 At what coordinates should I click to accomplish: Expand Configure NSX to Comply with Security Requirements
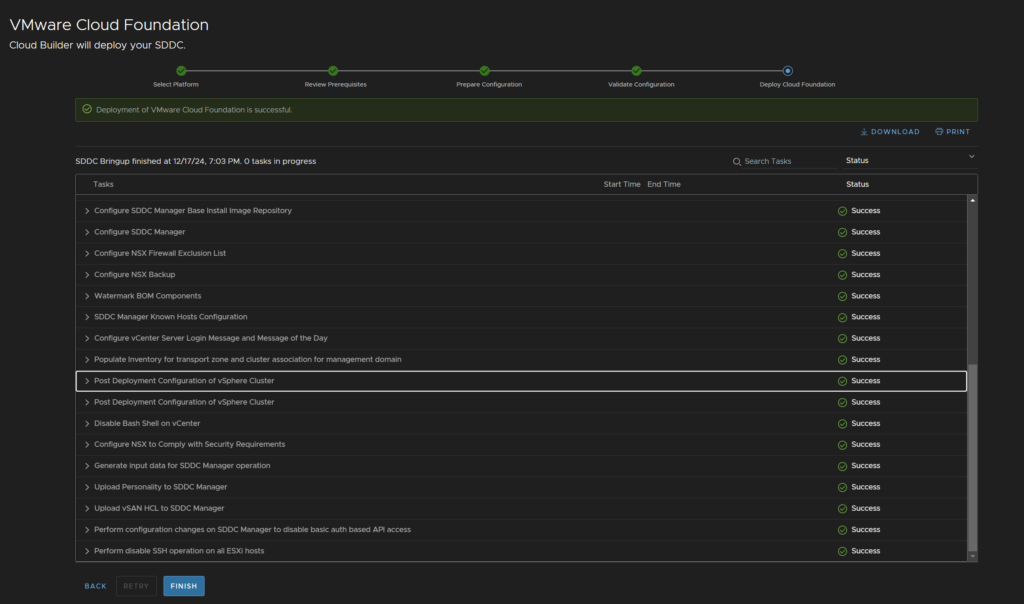click(87, 445)
